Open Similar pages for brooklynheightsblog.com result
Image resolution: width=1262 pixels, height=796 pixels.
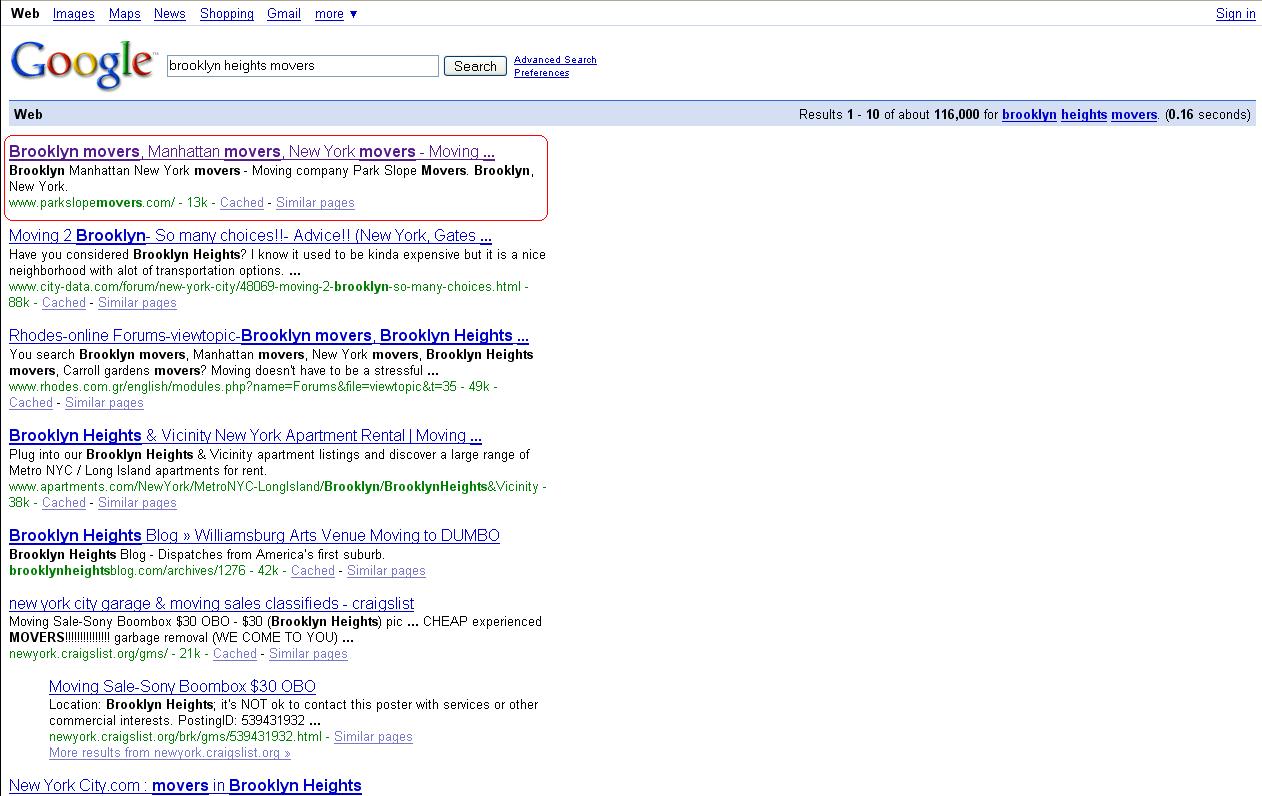pyautogui.click(x=386, y=571)
